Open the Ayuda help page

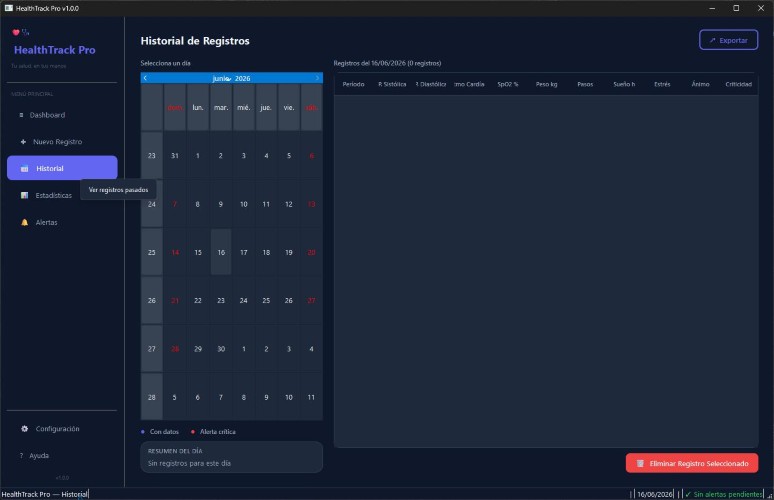pyautogui.click(x=62, y=455)
